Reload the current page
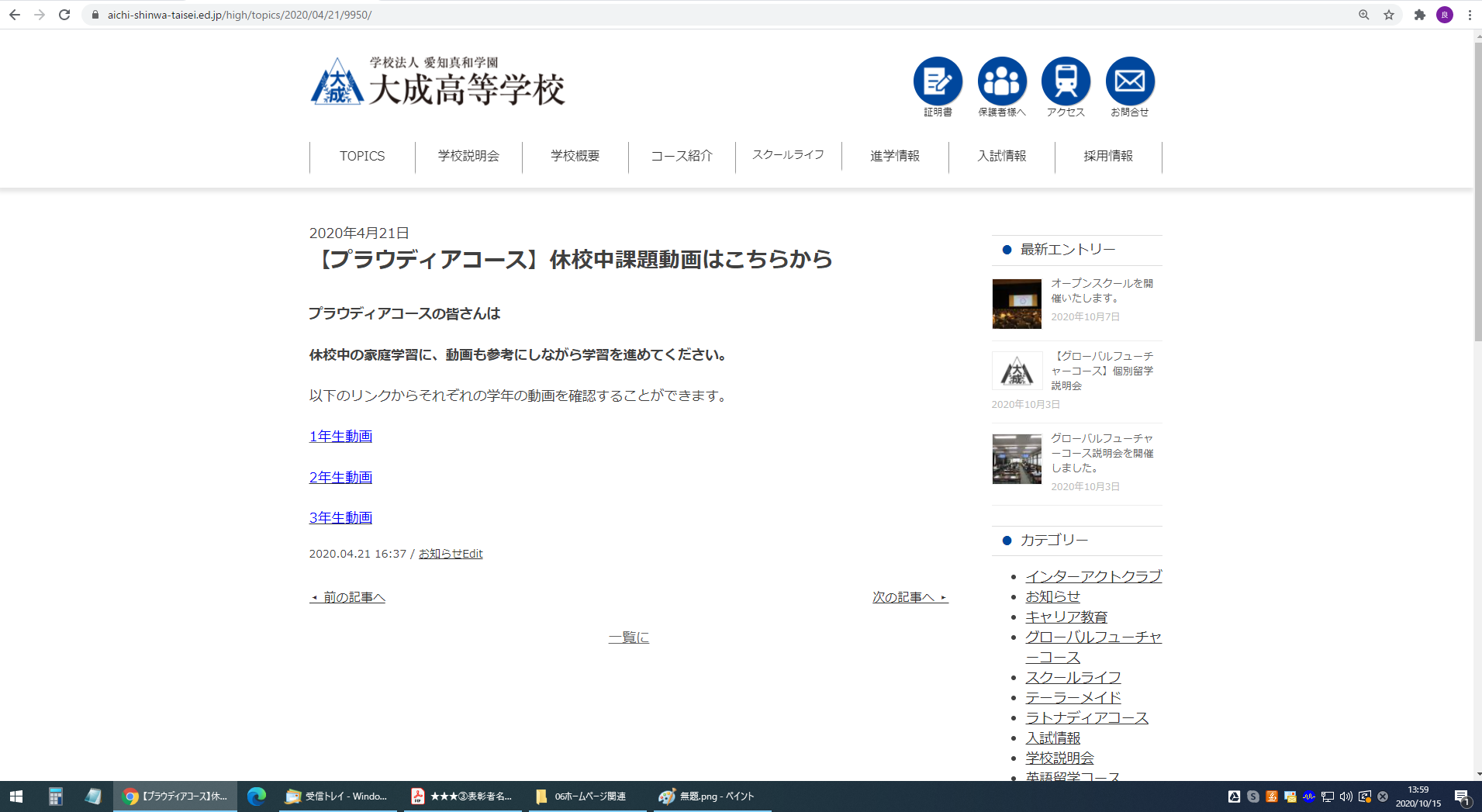 (x=64, y=15)
